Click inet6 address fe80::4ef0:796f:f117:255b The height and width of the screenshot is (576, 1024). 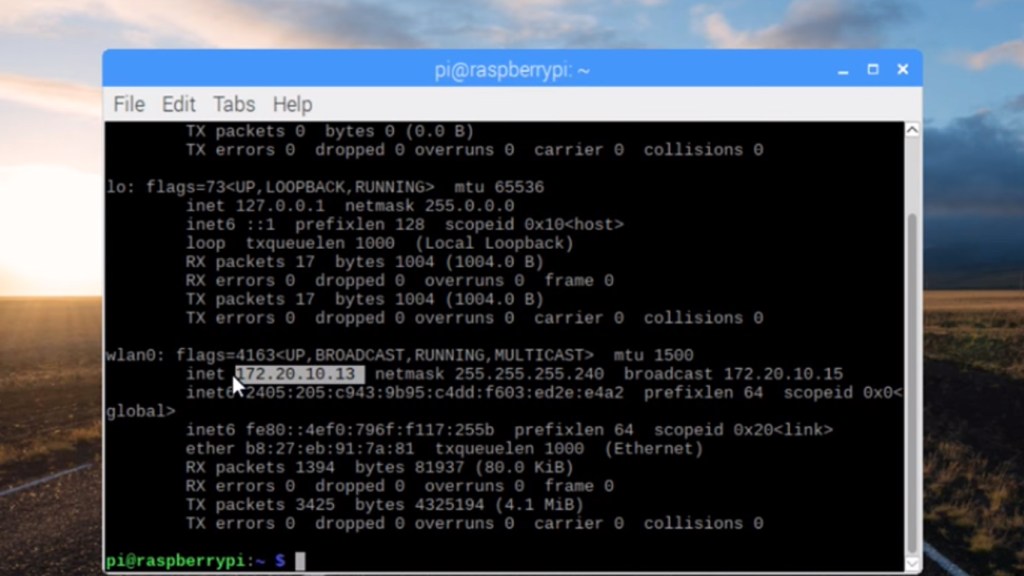[x=370, y=430]
